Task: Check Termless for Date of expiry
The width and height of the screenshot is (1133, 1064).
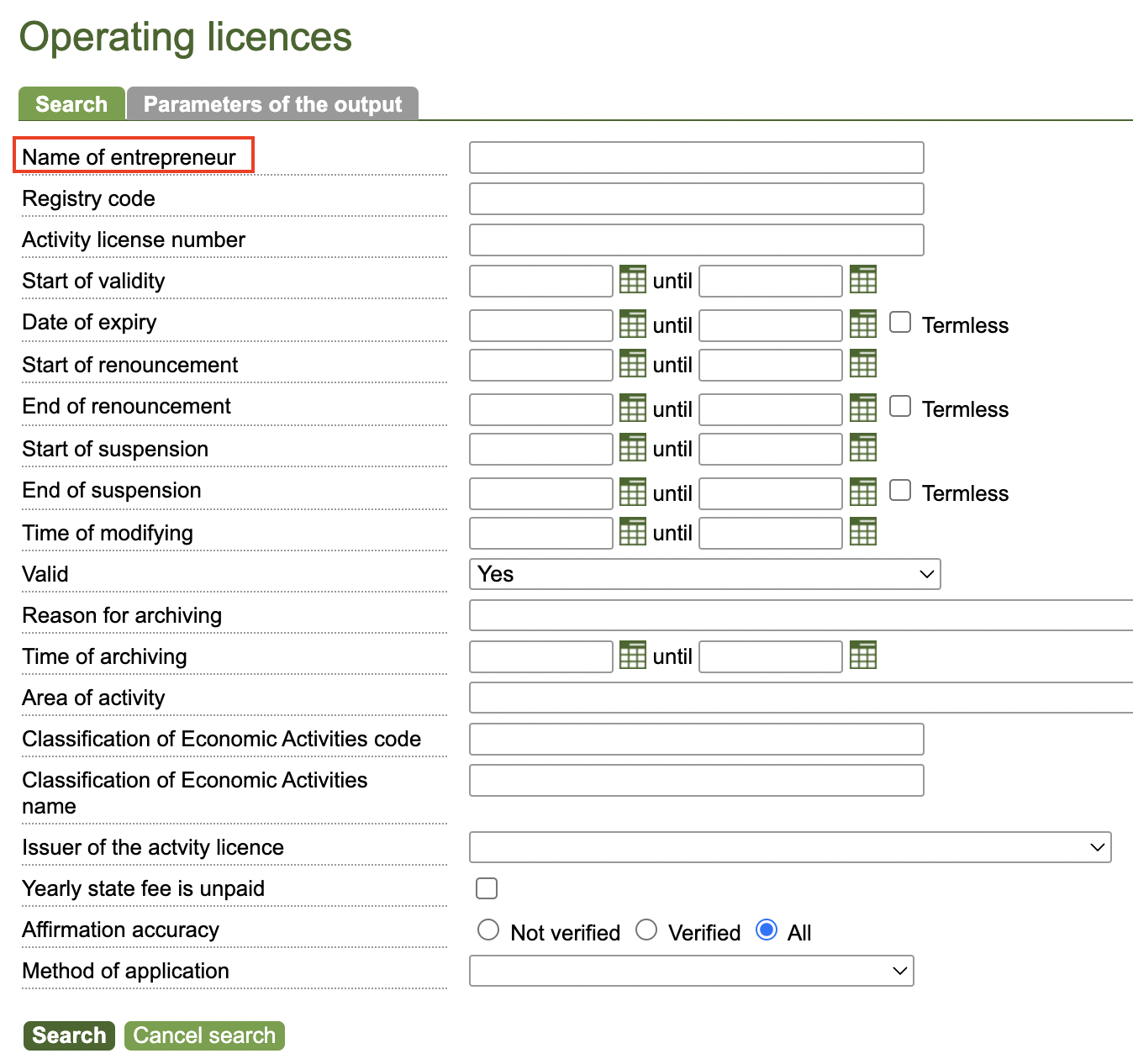Action: pos(900,323)
